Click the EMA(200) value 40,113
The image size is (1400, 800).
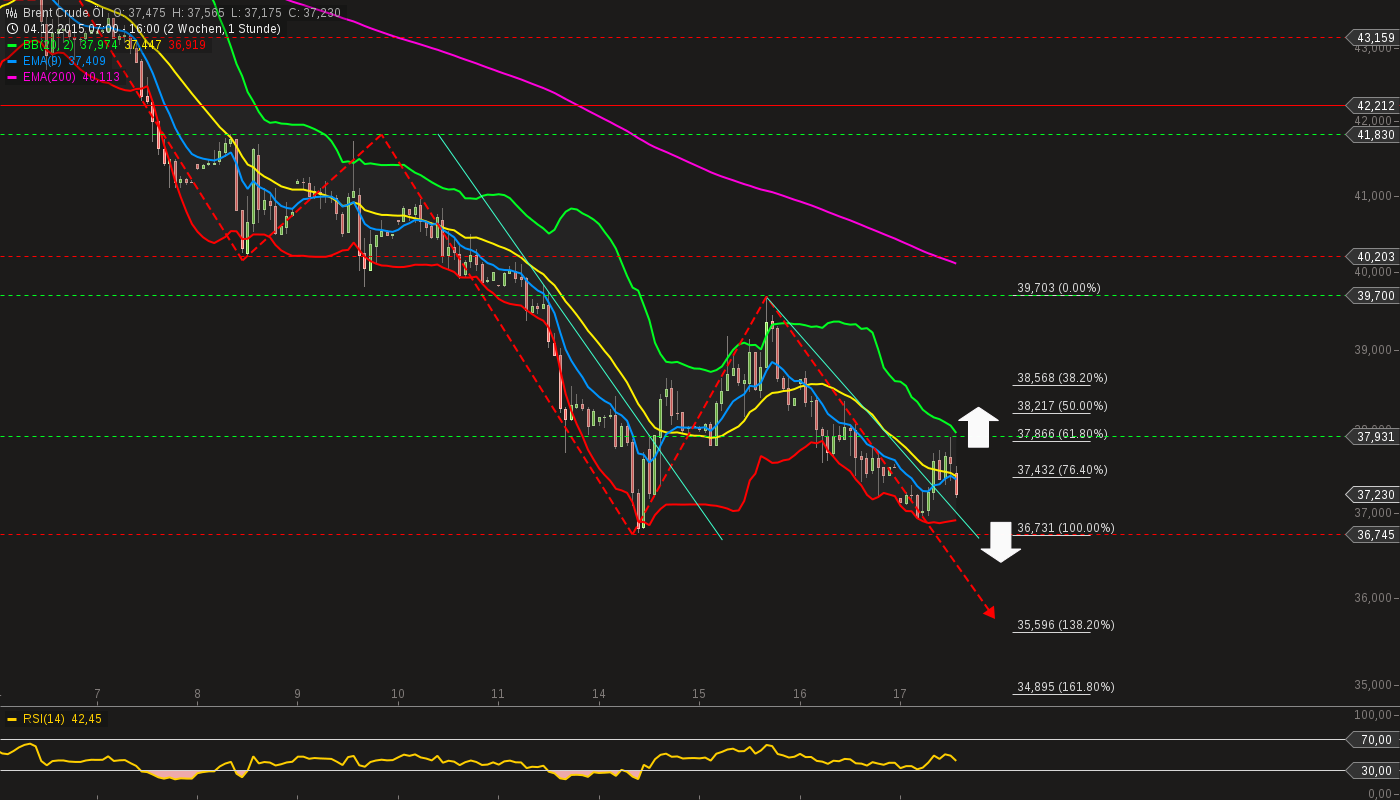coord(101,77)
